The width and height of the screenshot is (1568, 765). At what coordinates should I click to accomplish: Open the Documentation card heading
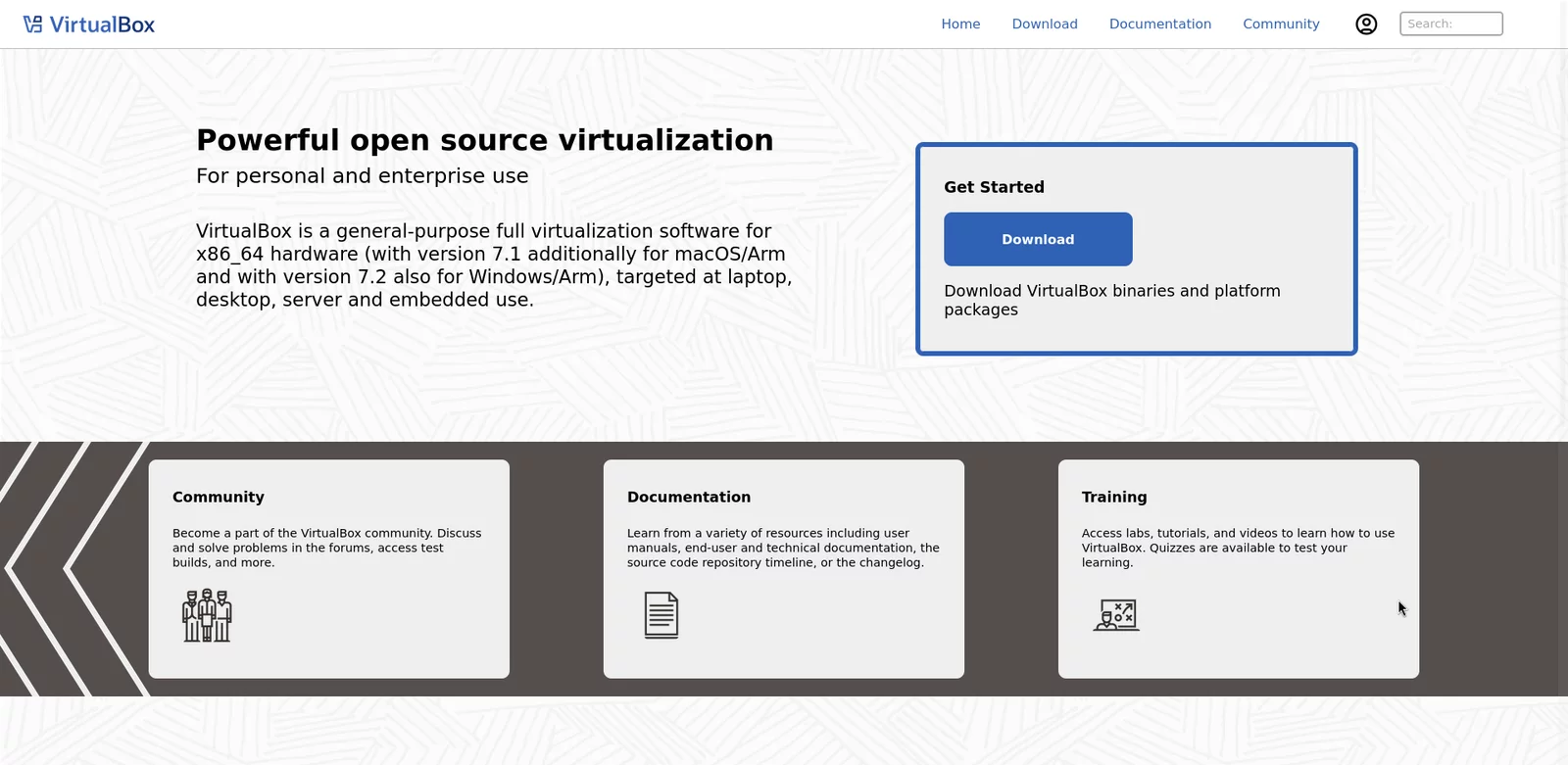click(x=689, y=497)
